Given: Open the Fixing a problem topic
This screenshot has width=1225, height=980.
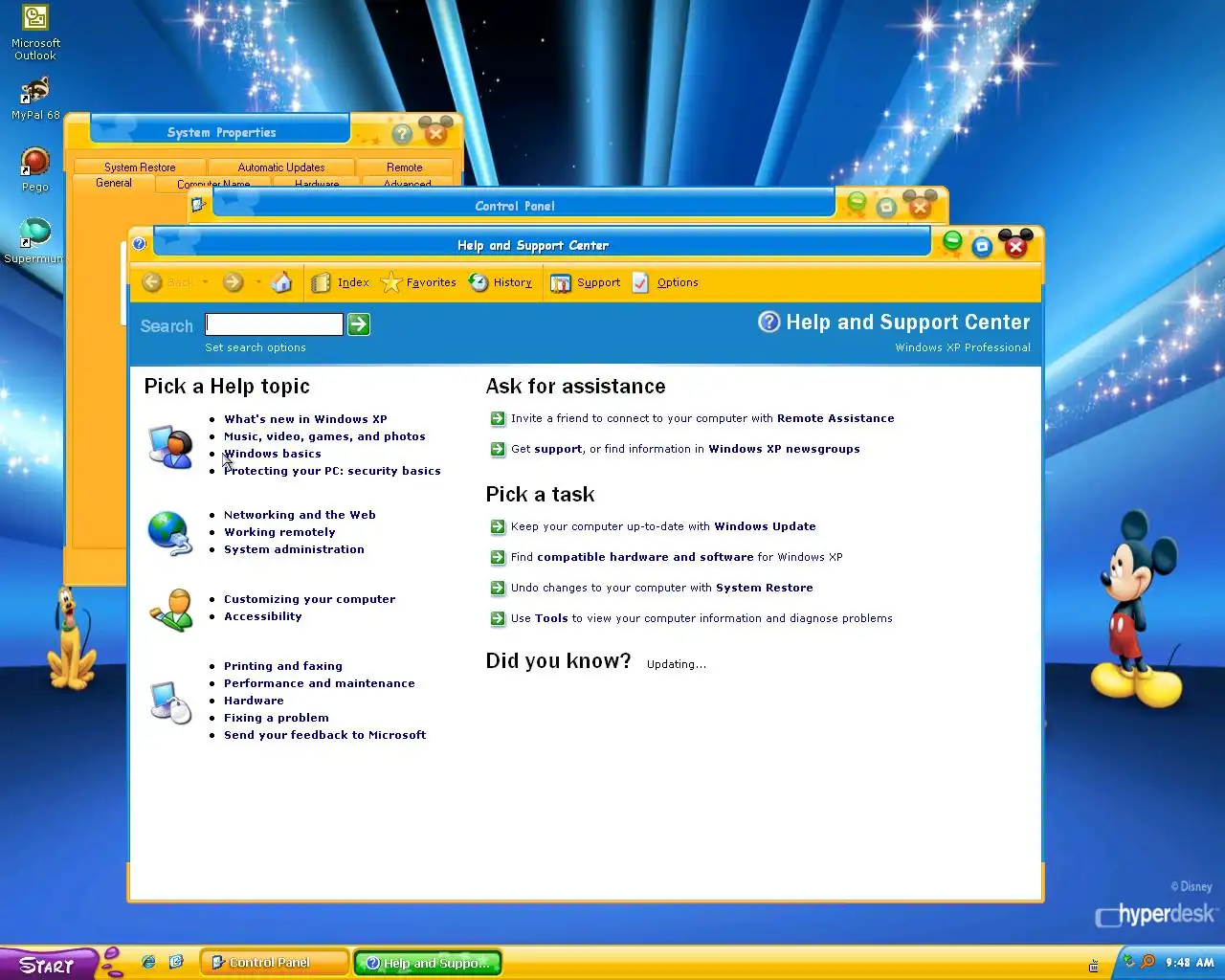Looking at the screenshot, I should 277,718.
